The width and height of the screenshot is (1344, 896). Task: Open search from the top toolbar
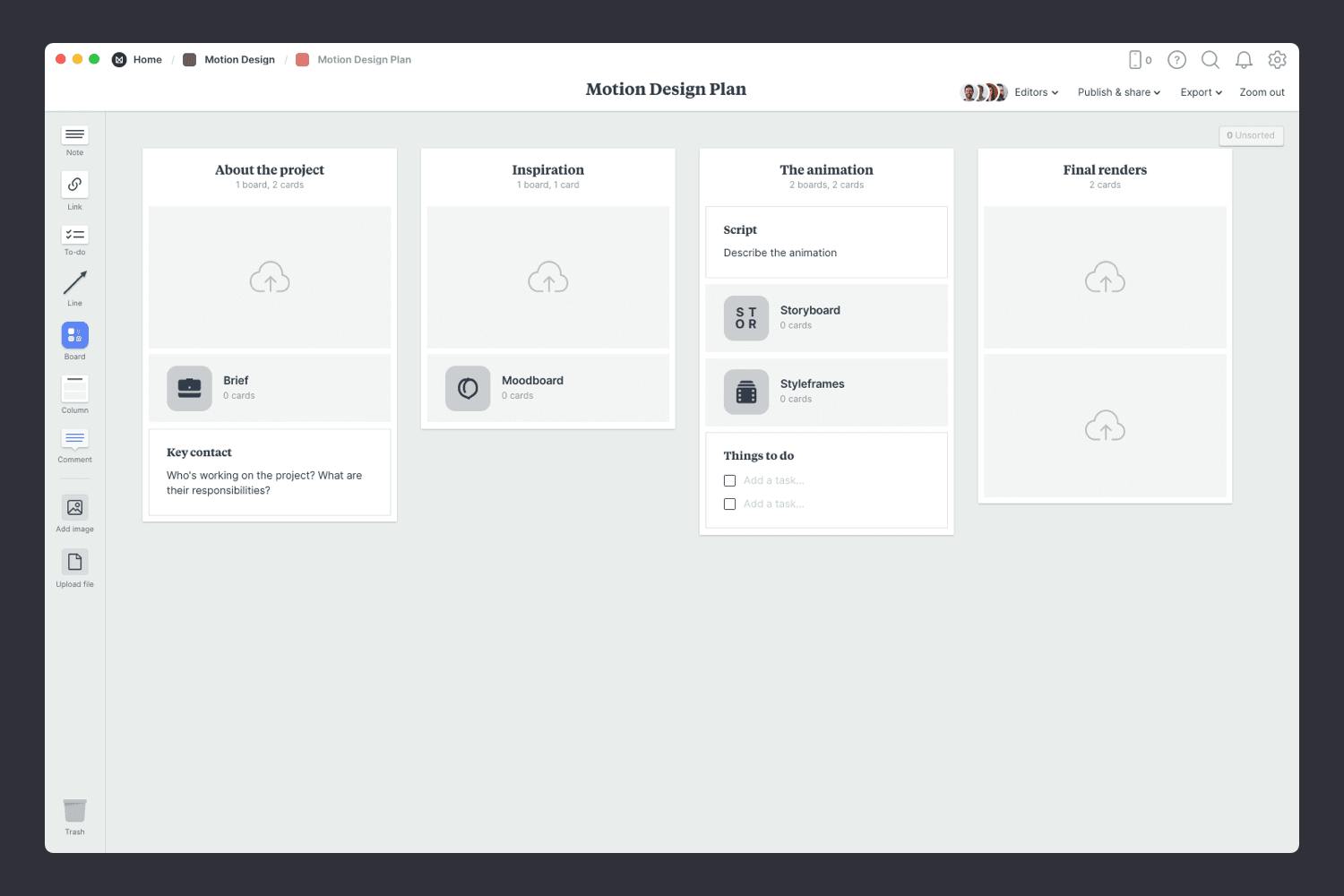coord(1210,60)
